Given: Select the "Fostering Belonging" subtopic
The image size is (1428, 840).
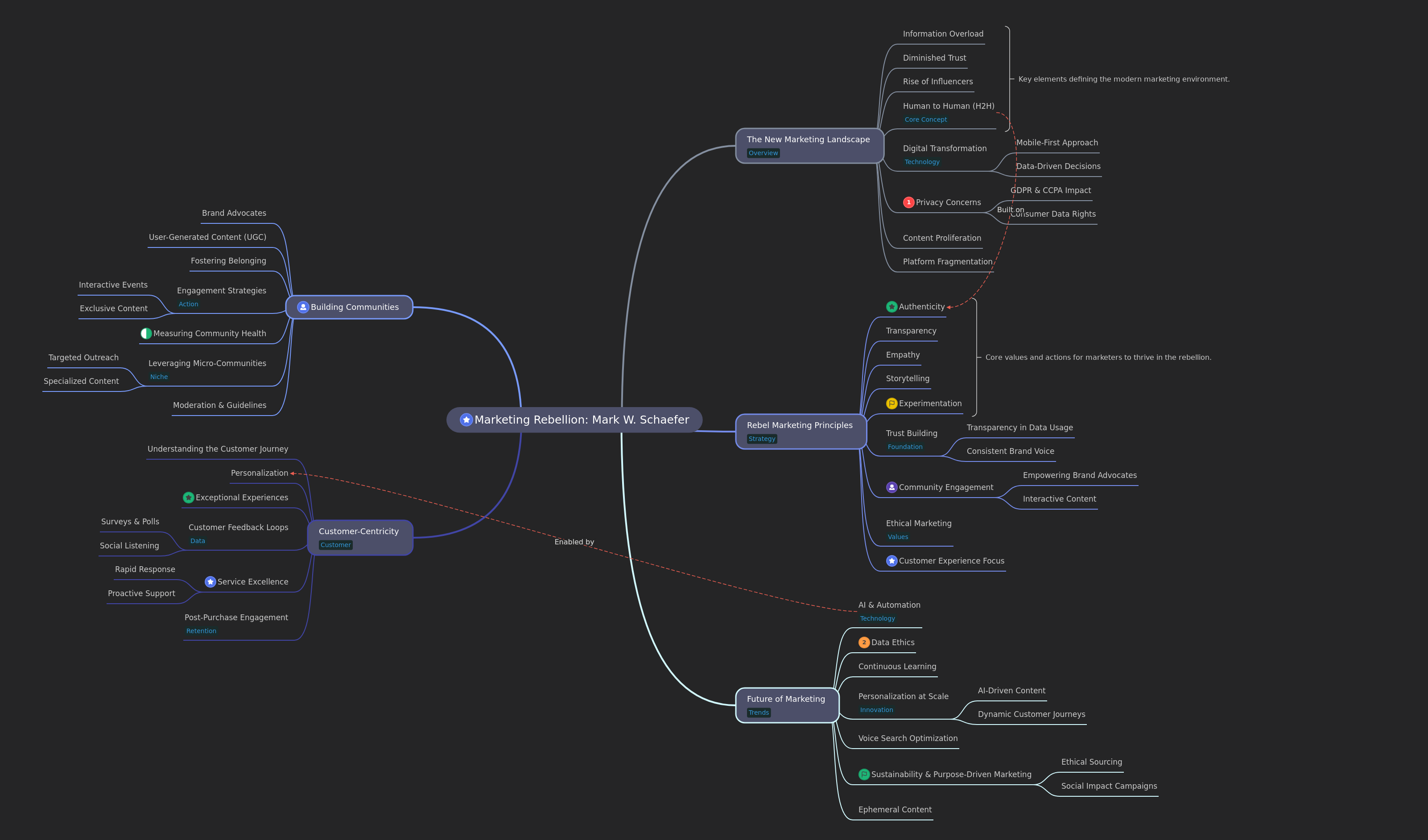Looking at the screenshot, I should pos(228,261).
